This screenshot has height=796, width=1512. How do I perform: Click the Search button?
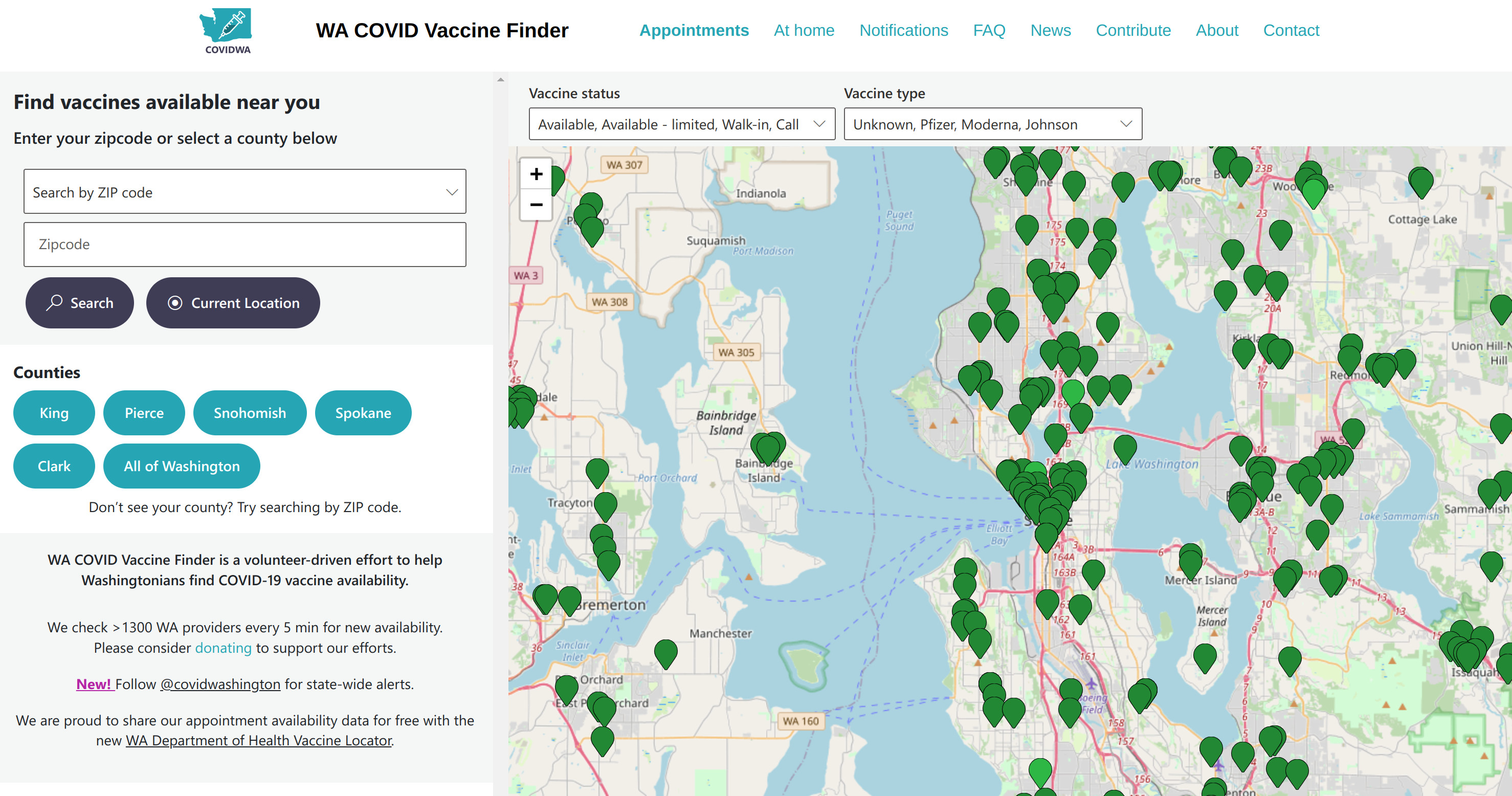(79, 303)
